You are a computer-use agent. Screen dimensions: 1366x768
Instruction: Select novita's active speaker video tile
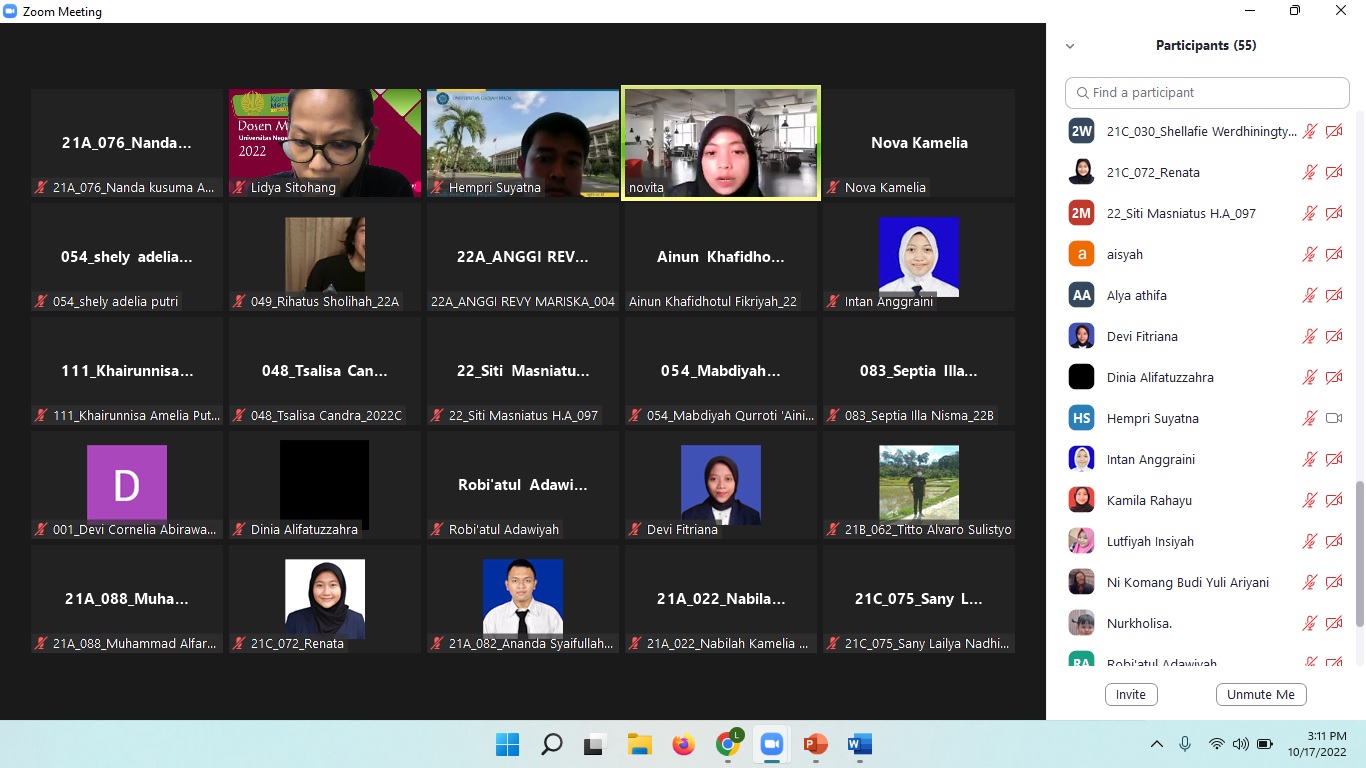tap(721, 143)
